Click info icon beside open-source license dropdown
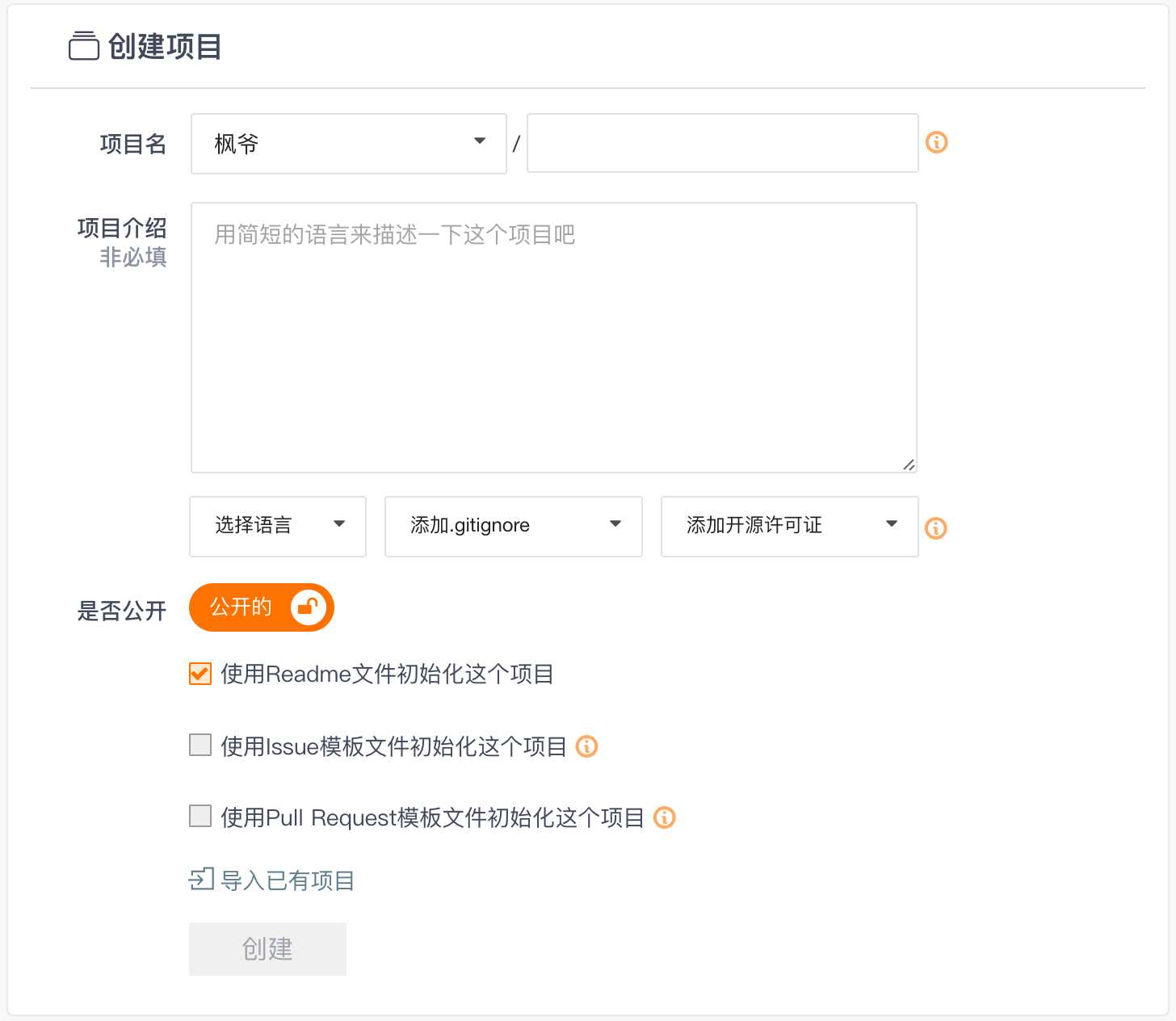This screenshot has width=1176, height=1021. pos(935,528)
